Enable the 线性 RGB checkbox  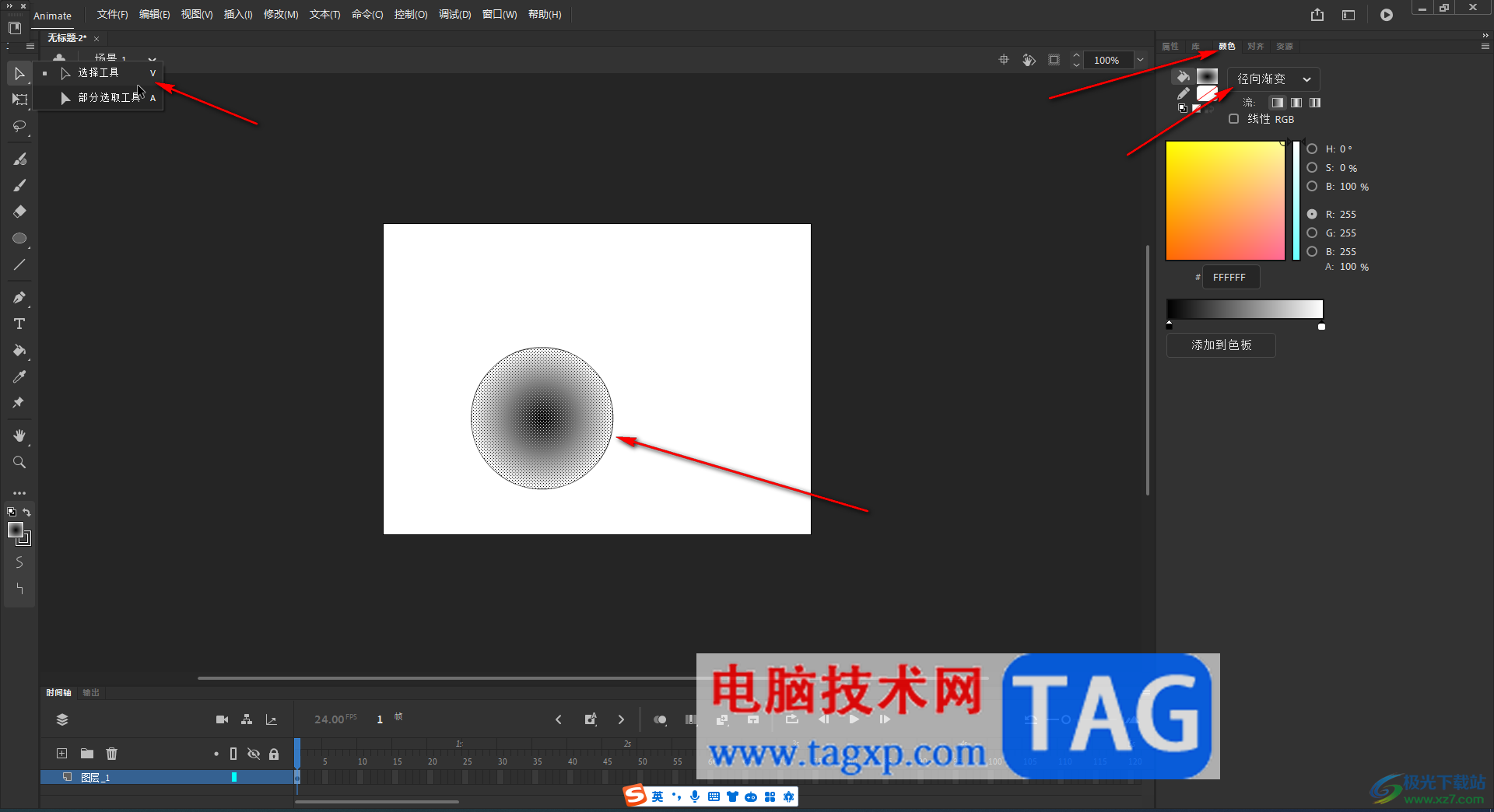pyautogui.click(x=1233, y=119)
